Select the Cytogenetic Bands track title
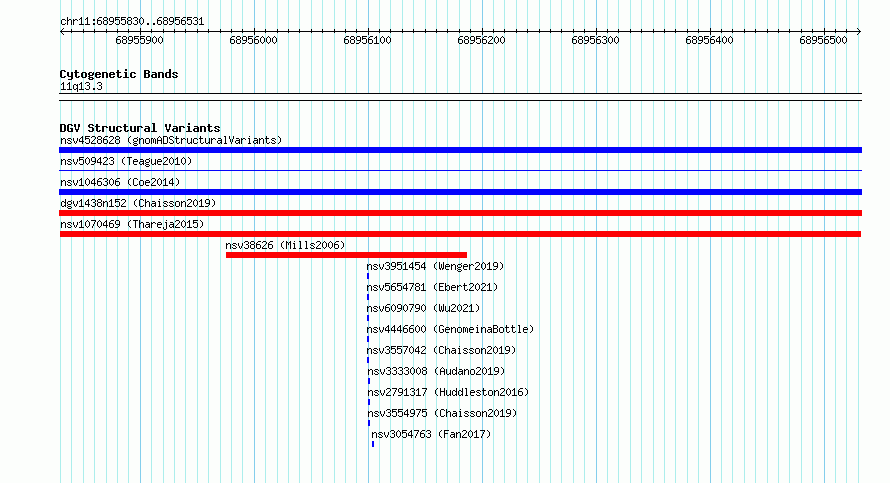 tap(119, 74)
